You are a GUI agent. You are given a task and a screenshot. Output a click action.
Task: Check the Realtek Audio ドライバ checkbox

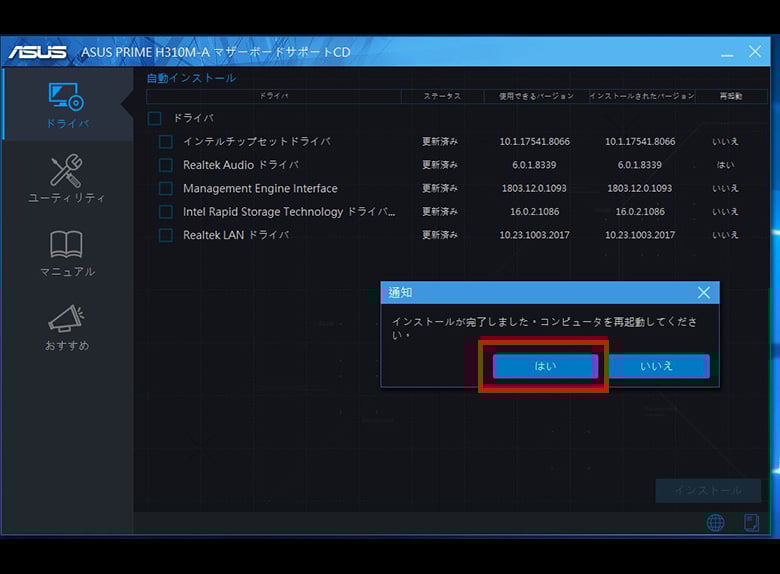click(x=166, y=165)
